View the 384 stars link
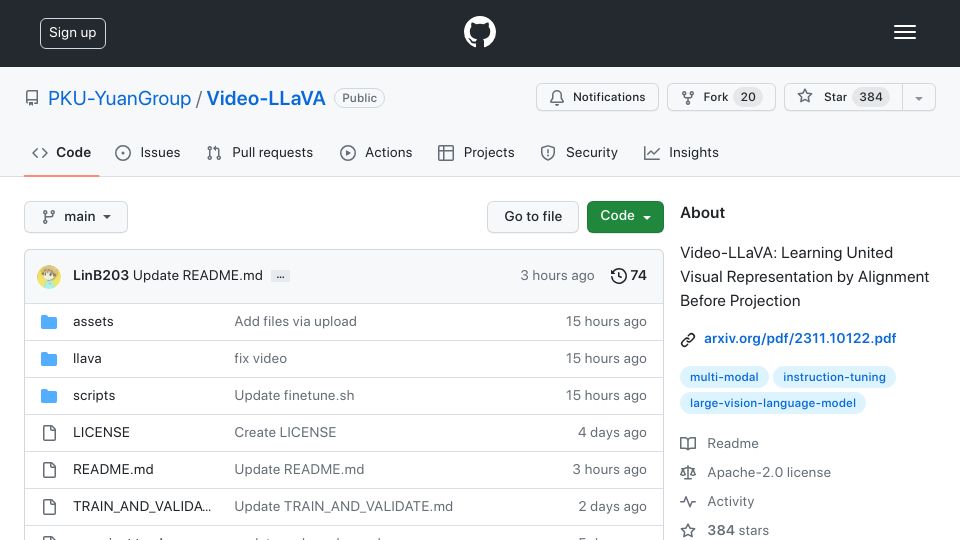Screen dimensions: 960x540 [724, 530]
